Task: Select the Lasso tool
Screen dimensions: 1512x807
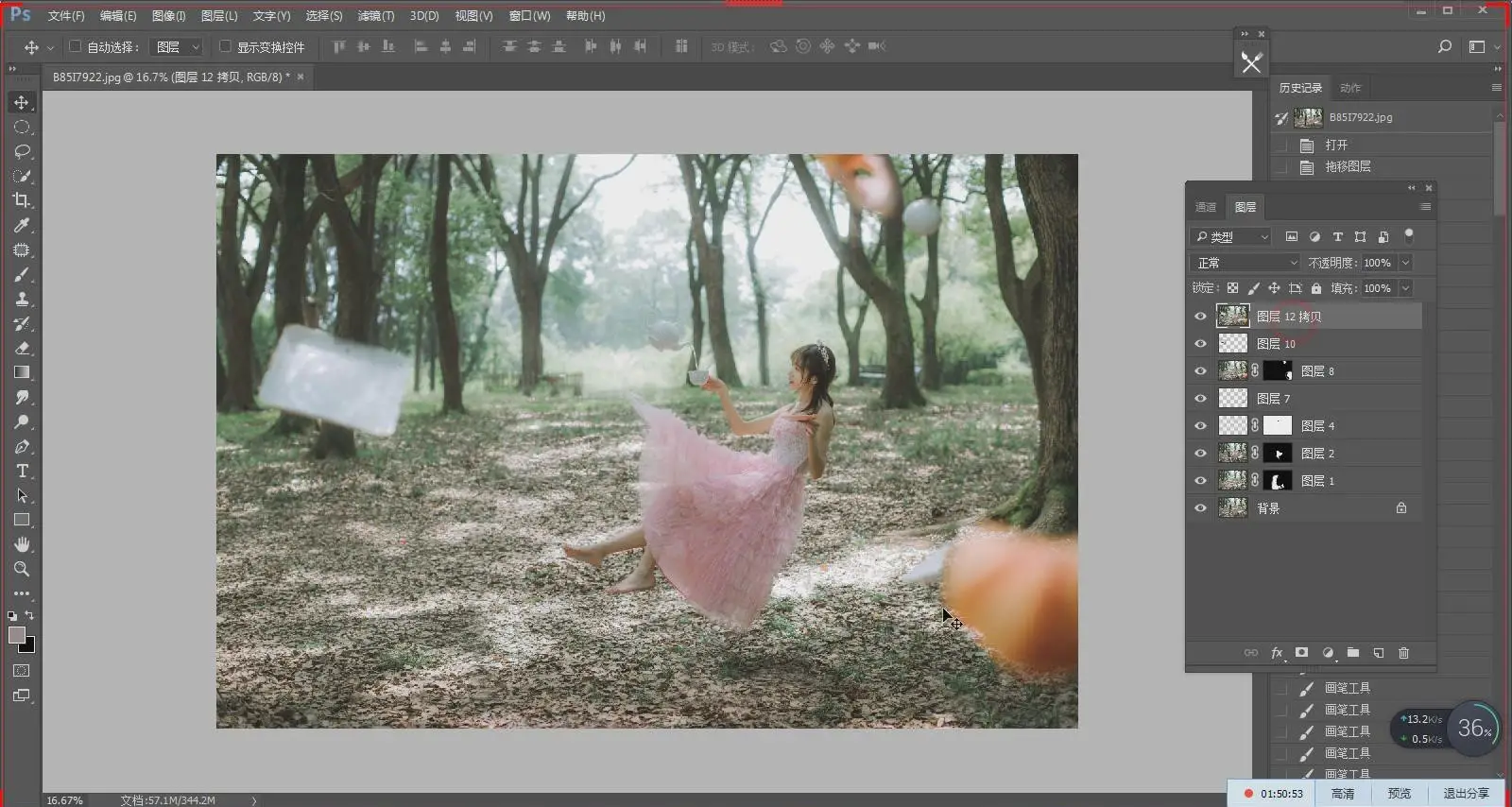Action: pos(22,151)
